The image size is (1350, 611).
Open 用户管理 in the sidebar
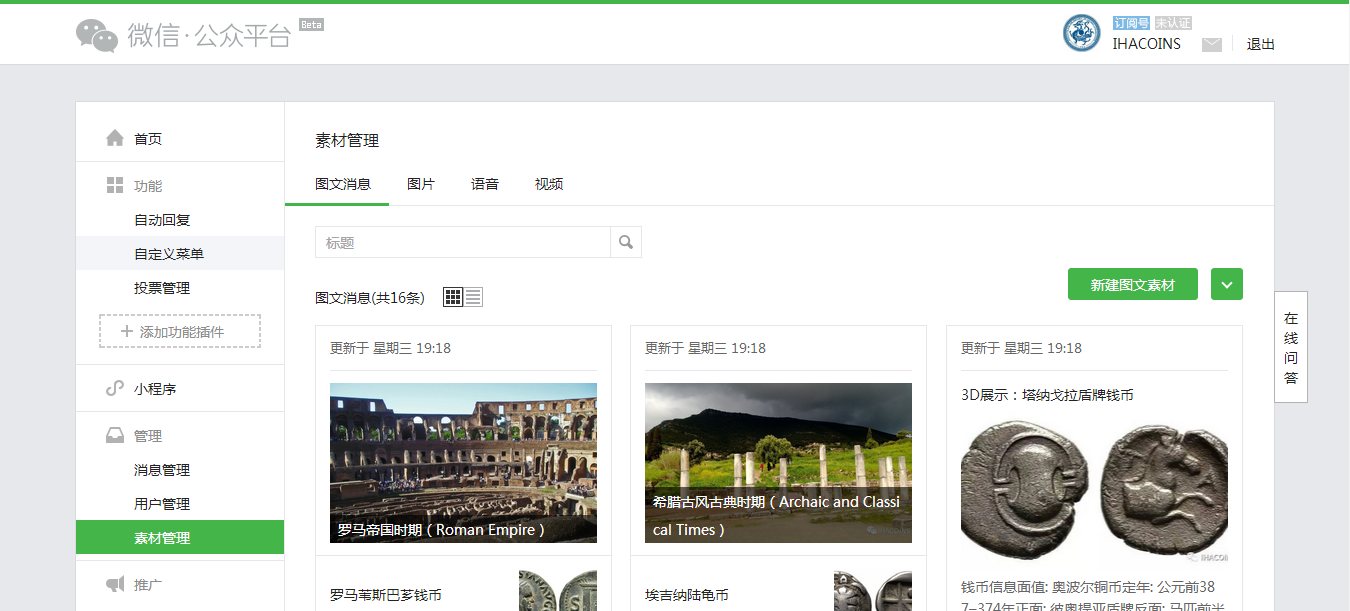tap(162, 504)
